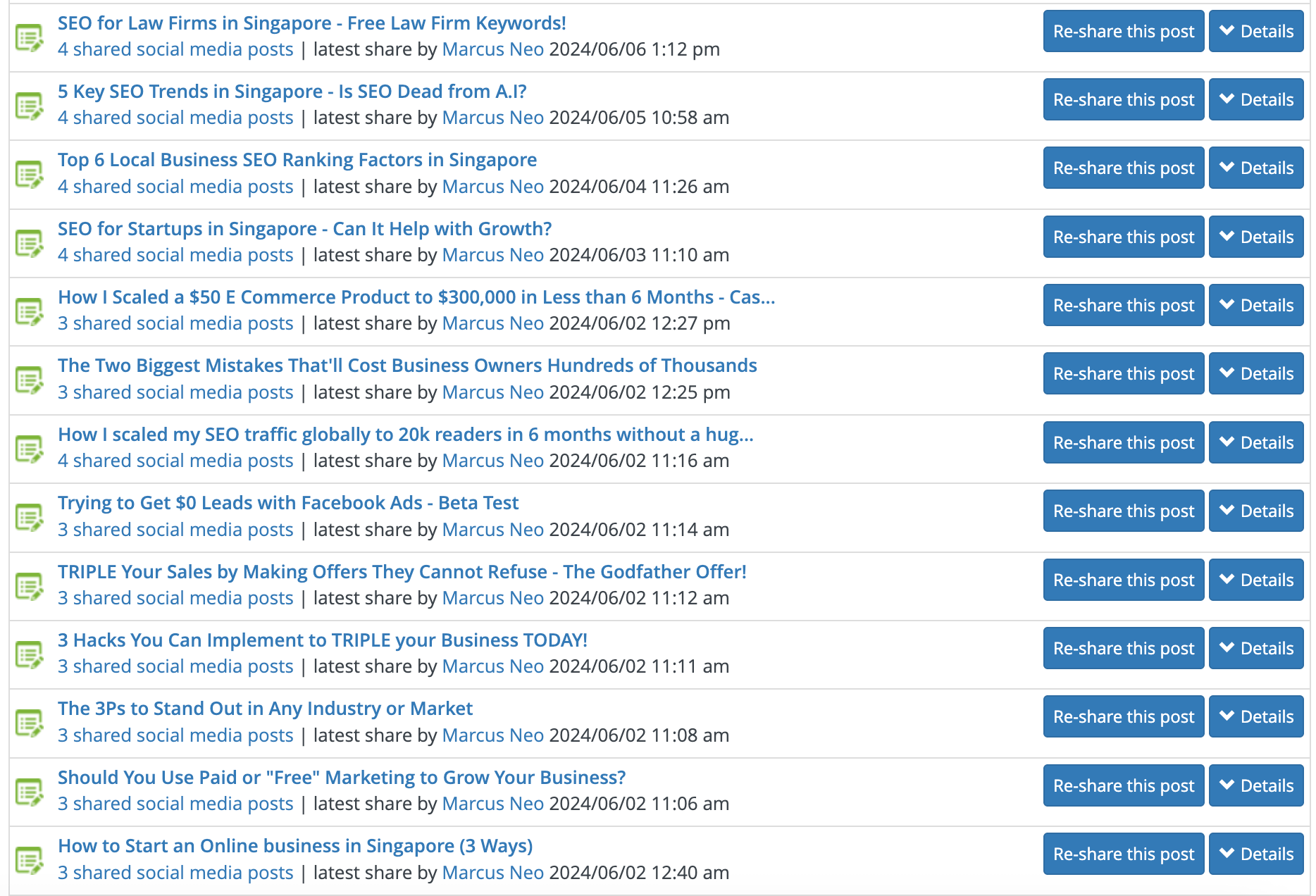Open Marcus Neo profile on Law Firms post

coord(492,50)
